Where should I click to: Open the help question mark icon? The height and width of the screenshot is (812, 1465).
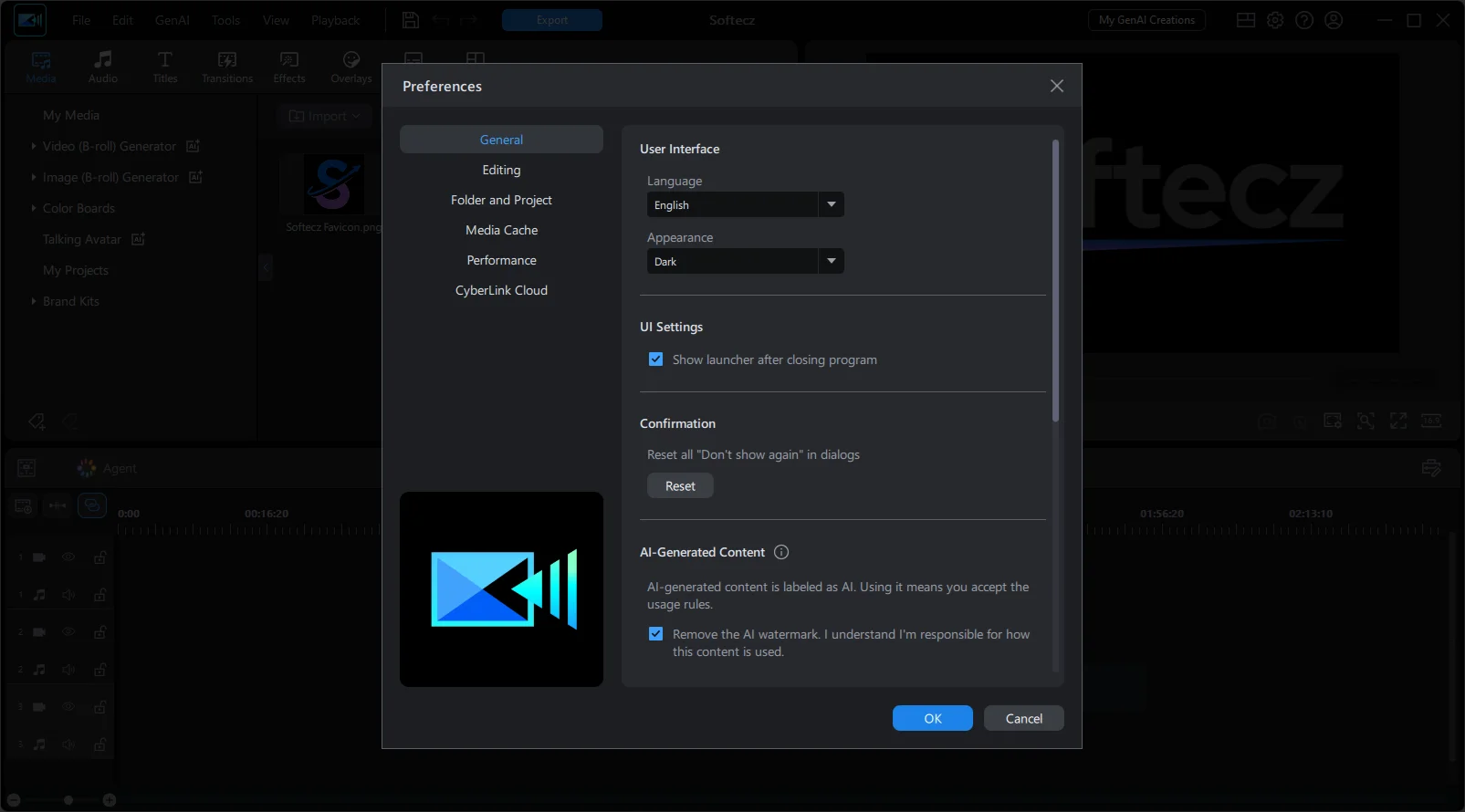coord(1304,20)
